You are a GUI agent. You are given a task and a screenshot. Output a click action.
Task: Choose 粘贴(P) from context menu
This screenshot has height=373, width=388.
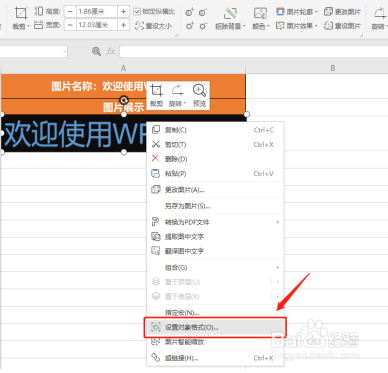click(215, 174)
